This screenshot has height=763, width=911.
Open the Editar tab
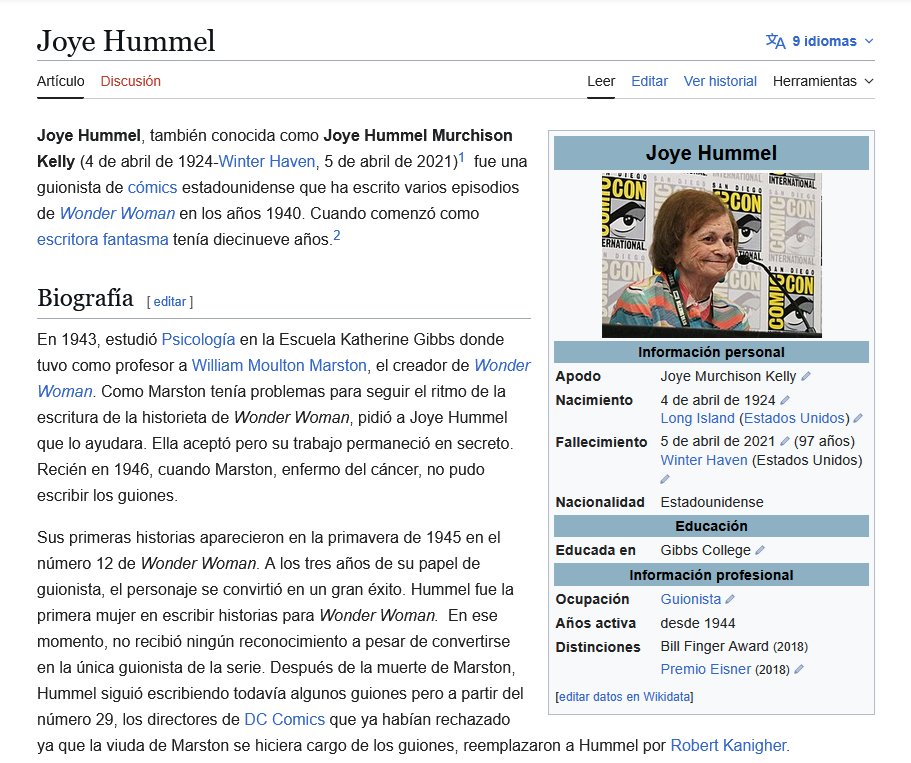pos(650,81)
